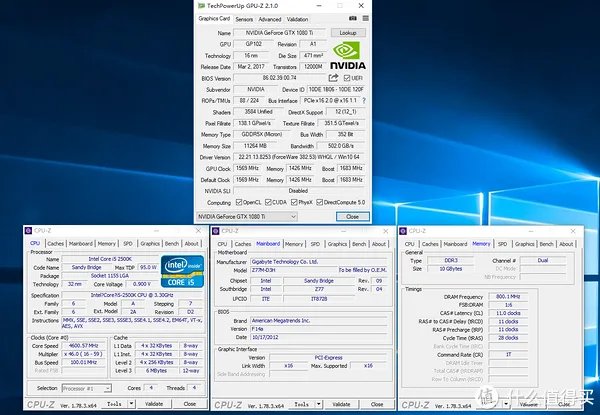Viewport: 600px width, 415px height.
Task: Click the bus interface question mark icon
Action: (364, 100)
